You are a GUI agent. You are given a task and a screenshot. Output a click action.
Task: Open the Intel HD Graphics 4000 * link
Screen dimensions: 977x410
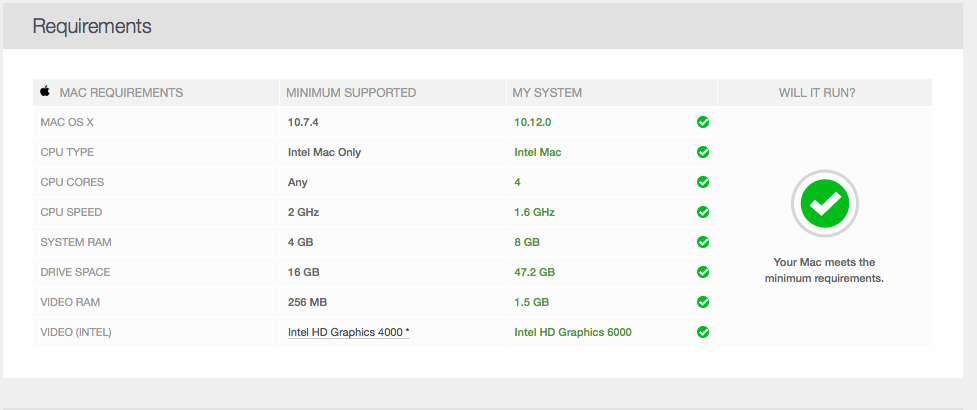coord(348,332)
